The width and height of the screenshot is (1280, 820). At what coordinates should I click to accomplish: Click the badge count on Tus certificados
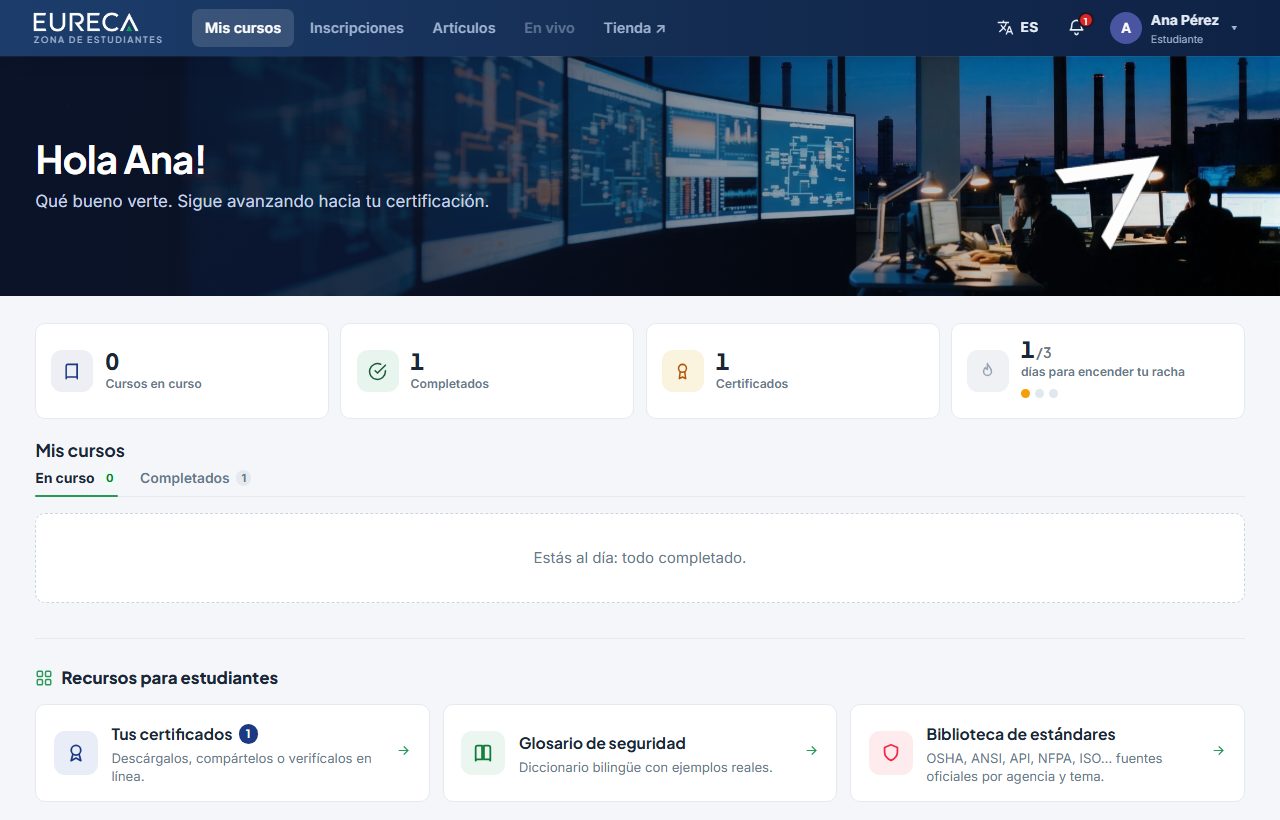click(249, 734)
